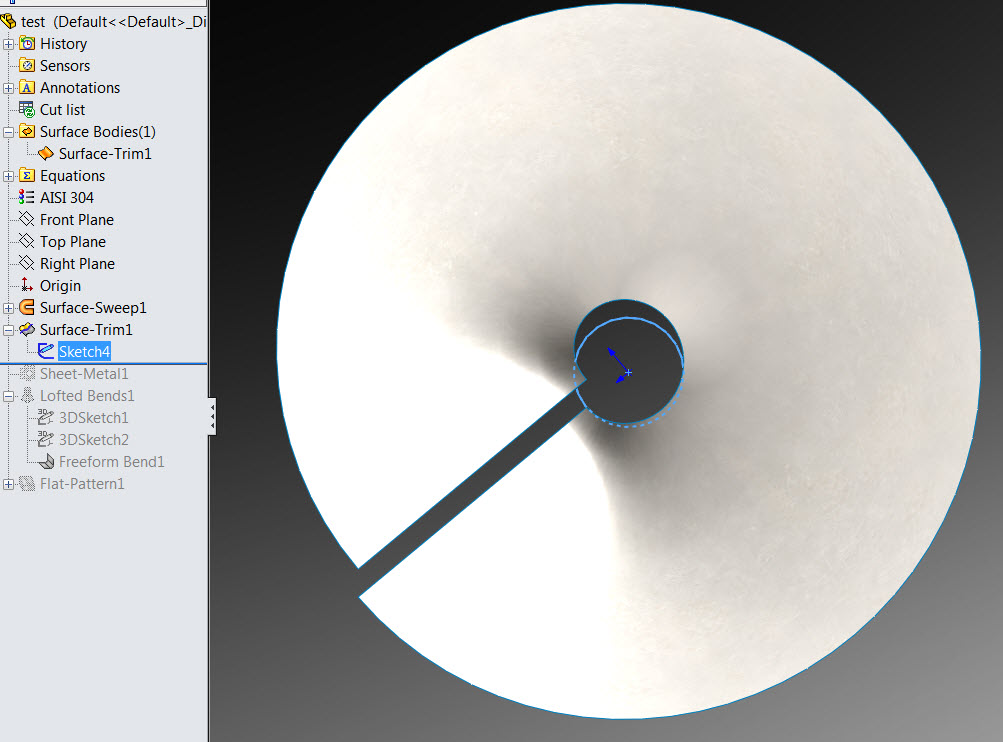
Task: Click the blue rollback bar below Sketch4
Action: 104,363
